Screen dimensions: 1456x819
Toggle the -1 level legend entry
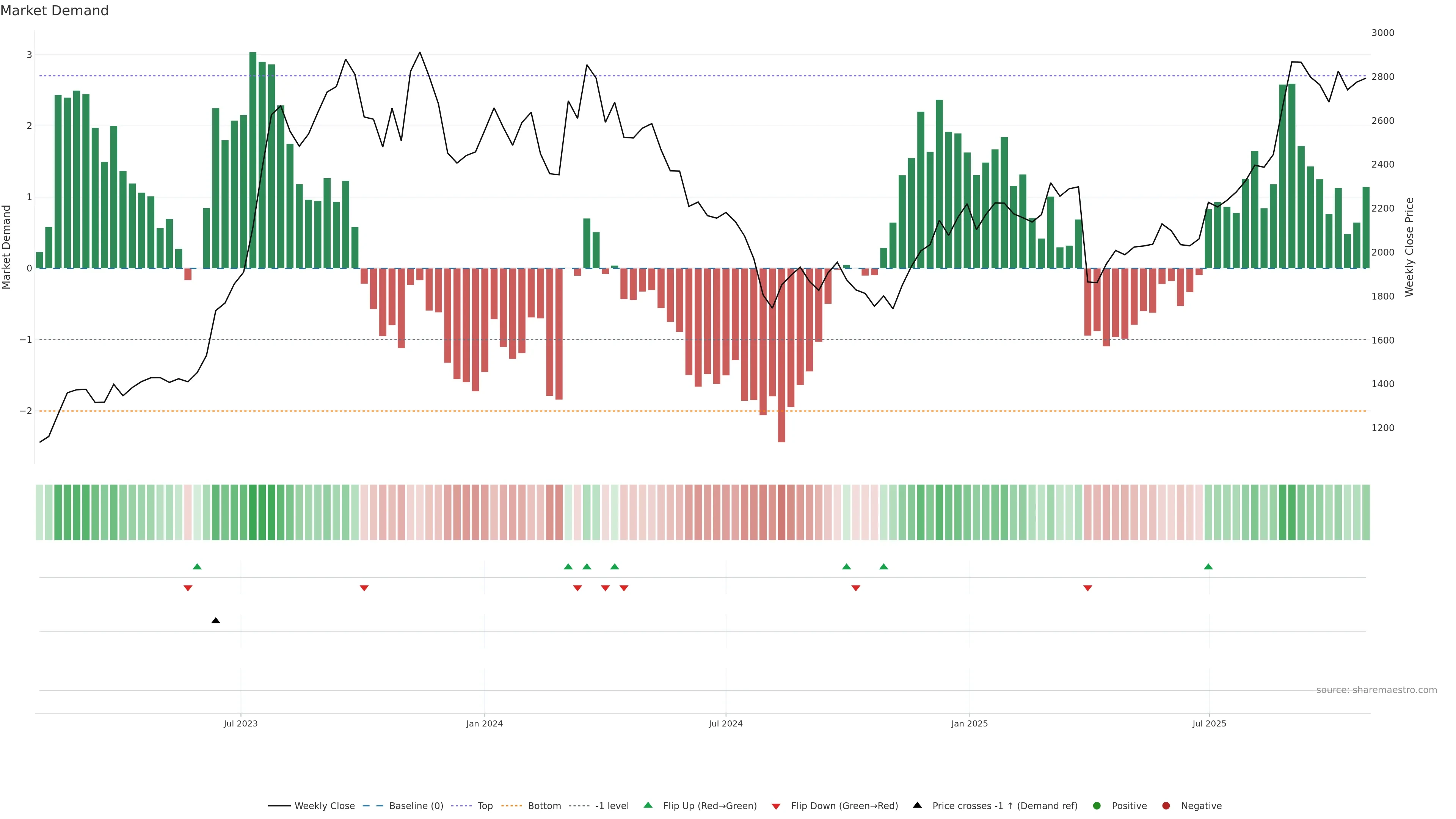(x=612, y=806)
